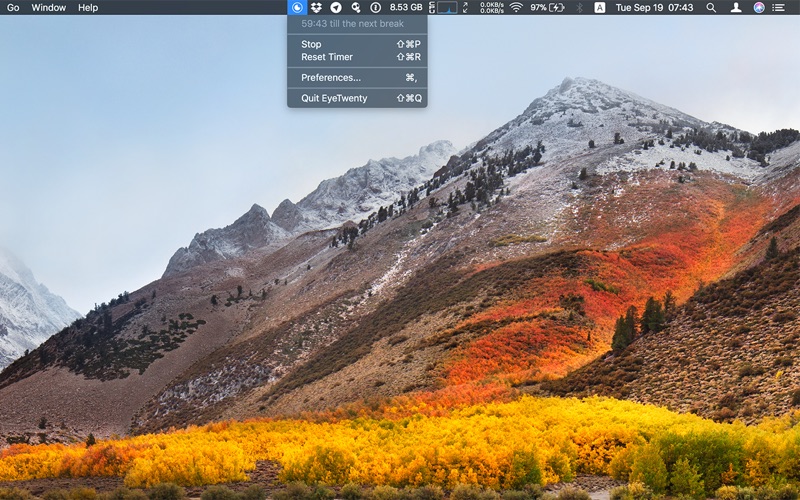Open the network speed KB/s monitor
The width and height of the screenshot is (800, 500).
pos(492,7)
